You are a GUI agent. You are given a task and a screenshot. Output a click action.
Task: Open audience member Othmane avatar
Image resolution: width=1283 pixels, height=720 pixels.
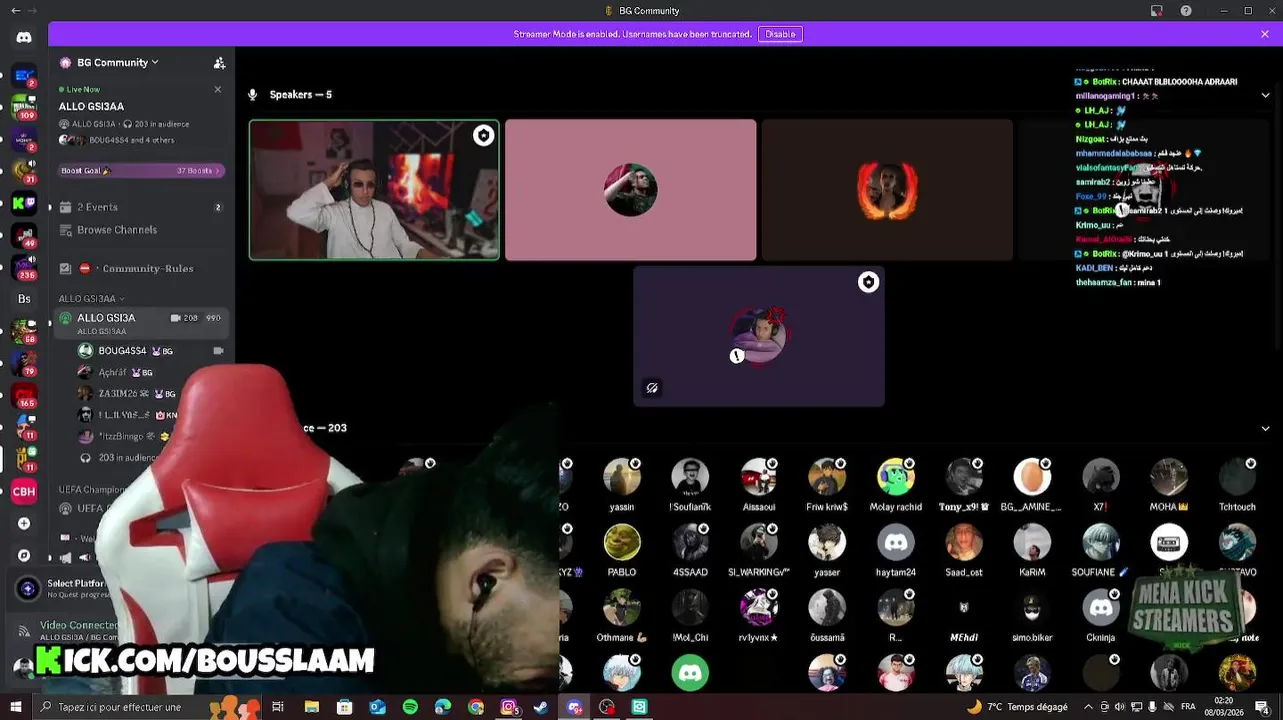622,607
